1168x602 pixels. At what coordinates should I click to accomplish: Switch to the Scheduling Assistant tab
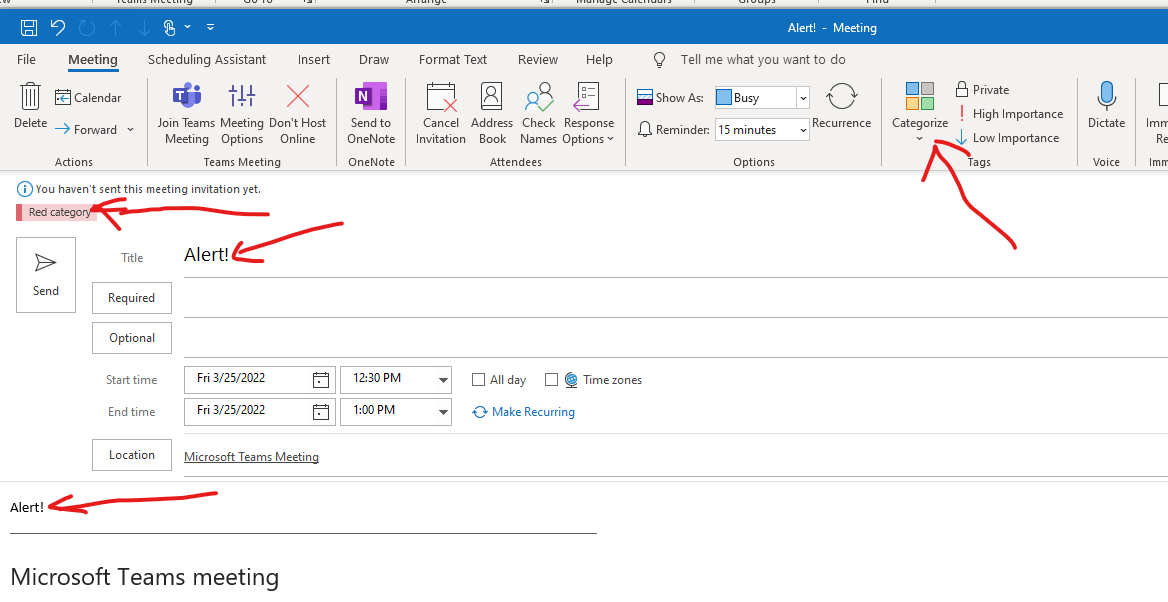[206, 59]
